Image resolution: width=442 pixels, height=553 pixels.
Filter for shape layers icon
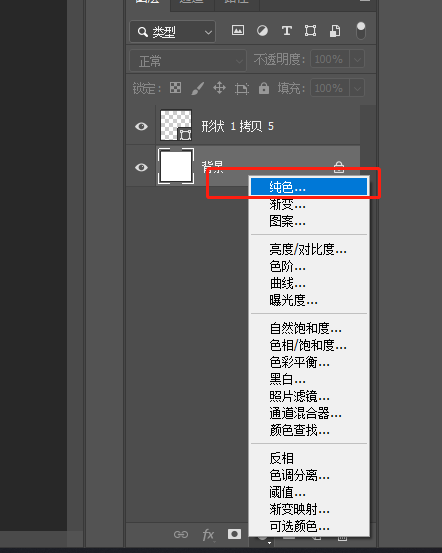pos(310,31)
